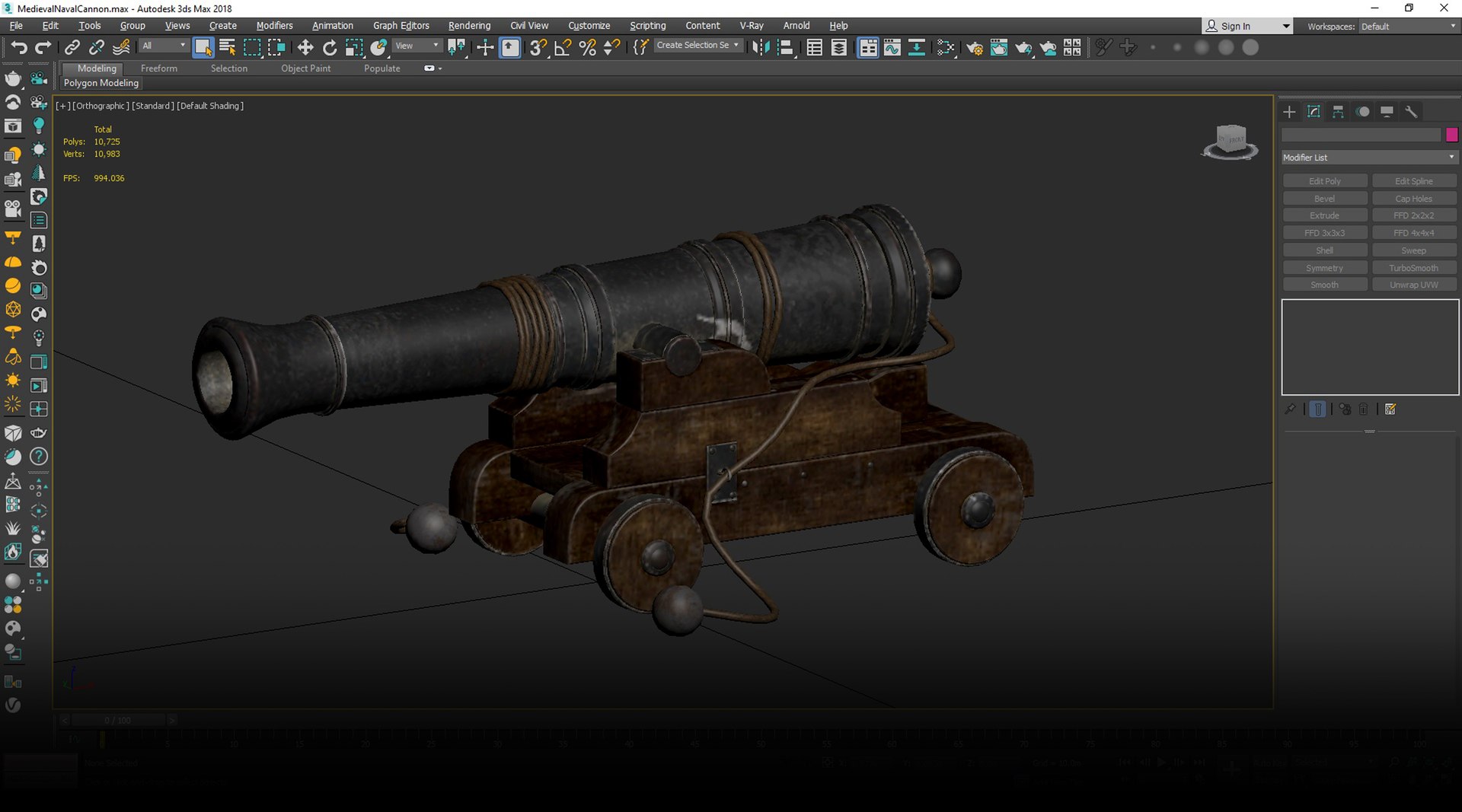Open the Curve Editor icon
Viewport: 1462px width, 812px height.
tap(892, 48)
